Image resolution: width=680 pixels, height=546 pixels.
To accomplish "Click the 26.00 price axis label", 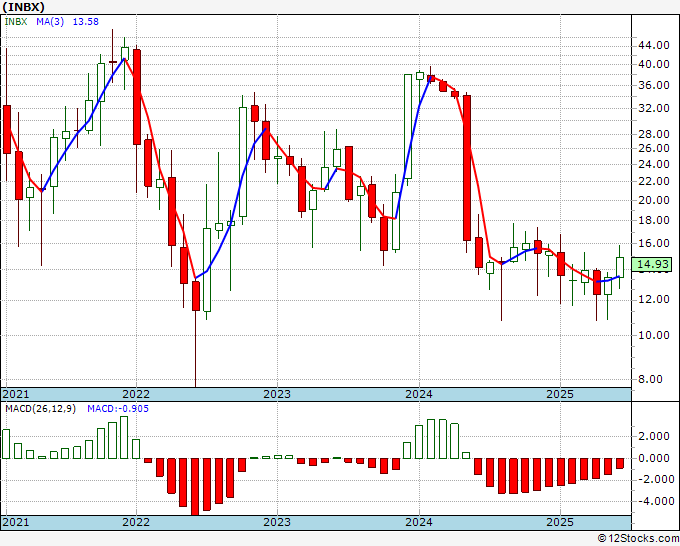I will [x=653, y=148].
